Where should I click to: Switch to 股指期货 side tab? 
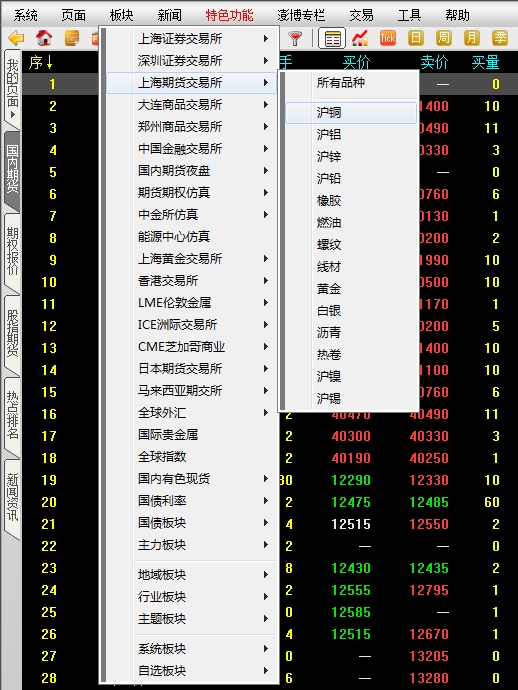pyautogui.click(x=12, y=334)
